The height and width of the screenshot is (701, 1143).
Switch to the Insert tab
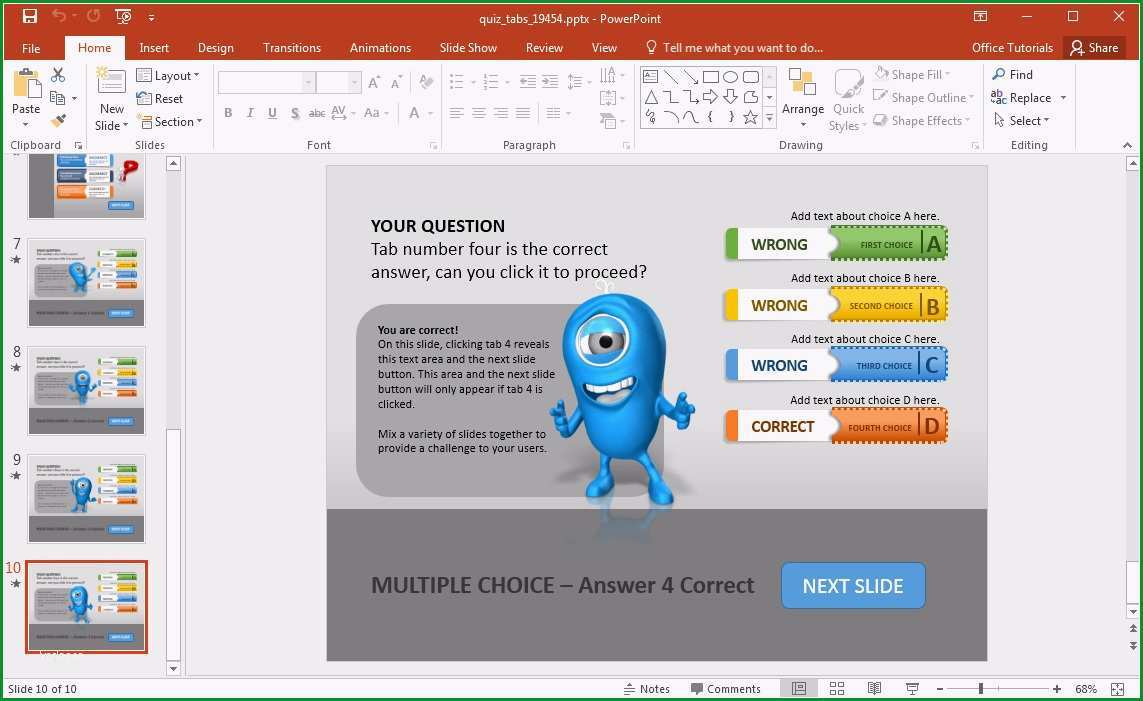[x=154, y=48]
